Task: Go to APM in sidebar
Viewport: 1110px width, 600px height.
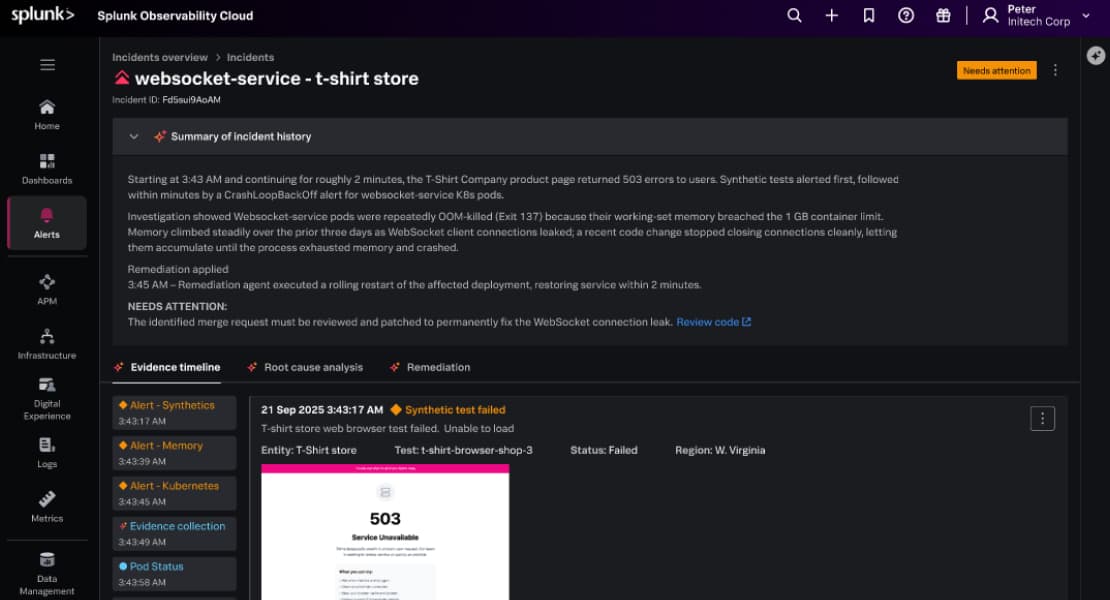Action: 47,289
